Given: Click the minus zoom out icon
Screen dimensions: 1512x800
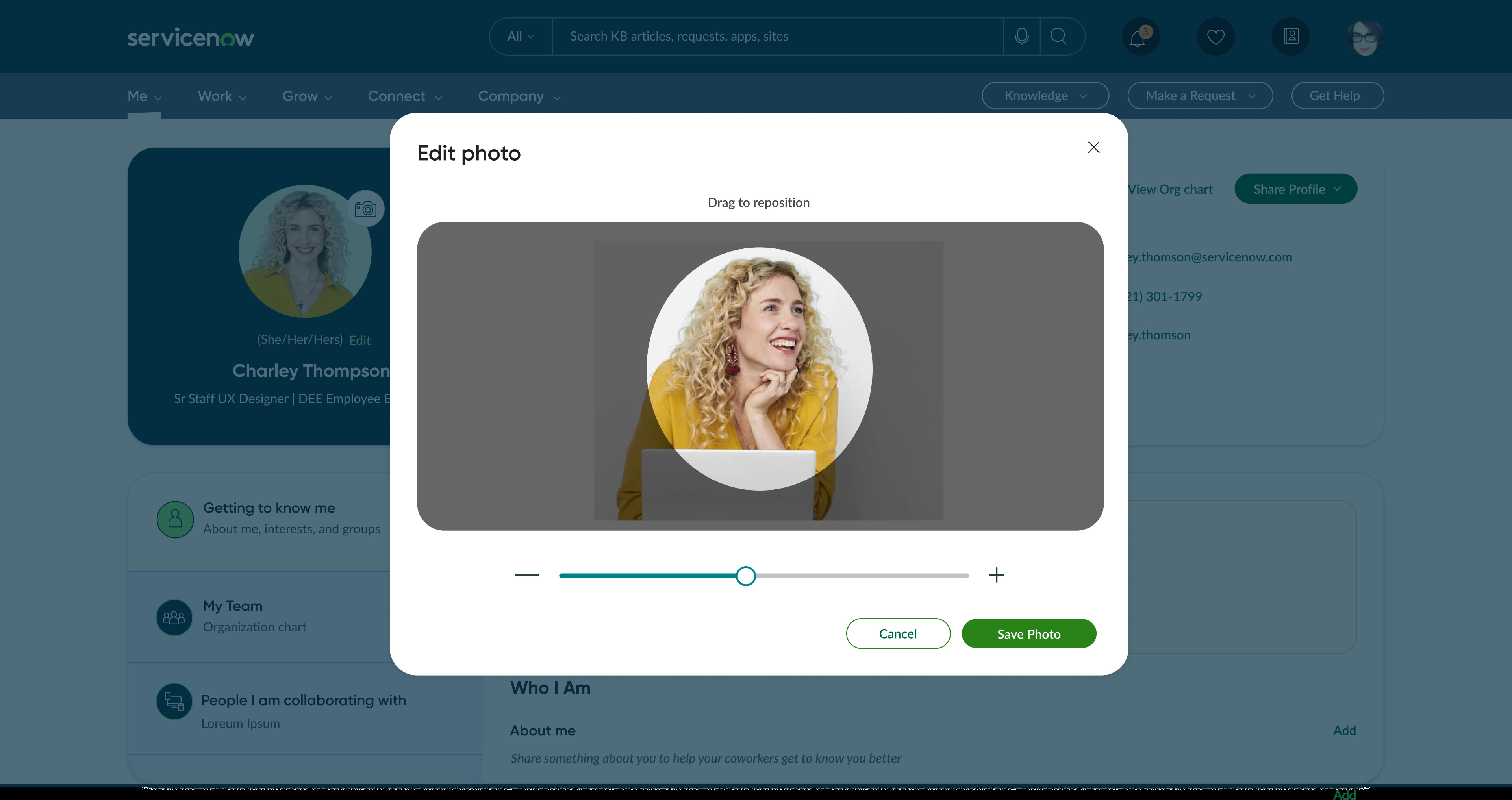Looking at the screenshot, I should [x=526, y=575].
